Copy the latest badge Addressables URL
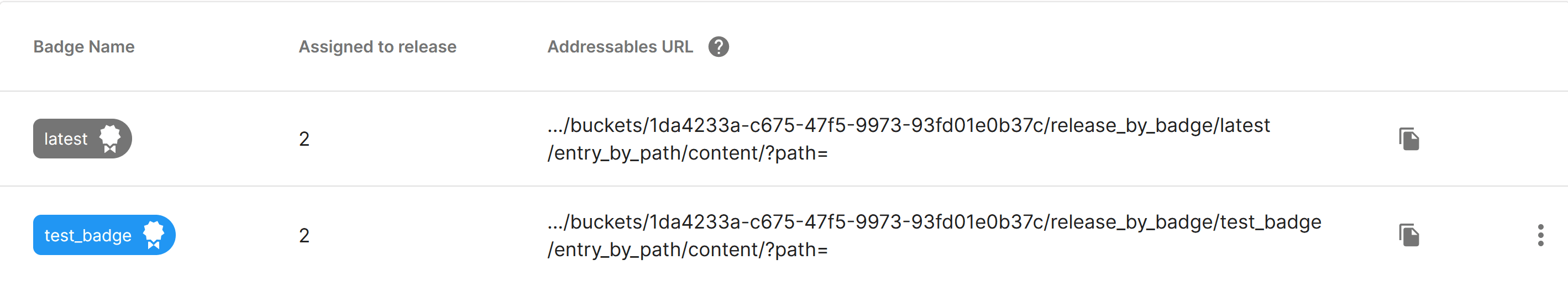The width and height of the screenshot is (1568, 281). [x=1408, y=139]
